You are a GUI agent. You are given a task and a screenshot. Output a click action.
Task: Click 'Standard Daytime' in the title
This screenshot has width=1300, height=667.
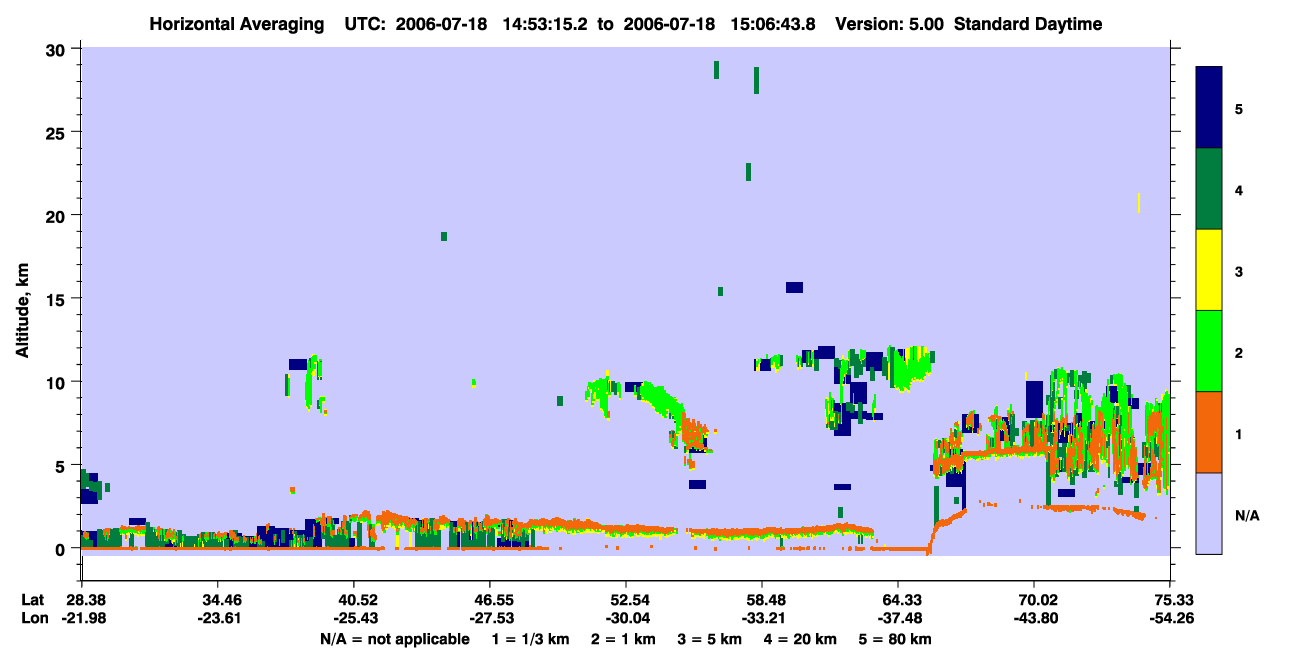coord(1028,24)
